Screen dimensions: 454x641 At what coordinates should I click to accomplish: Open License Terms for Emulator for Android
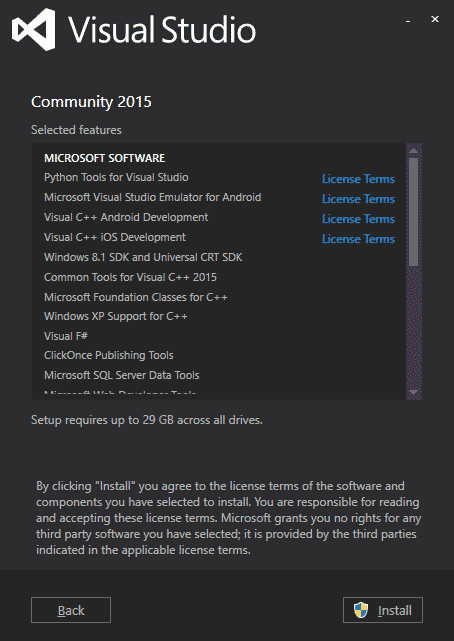click(358, 199)
